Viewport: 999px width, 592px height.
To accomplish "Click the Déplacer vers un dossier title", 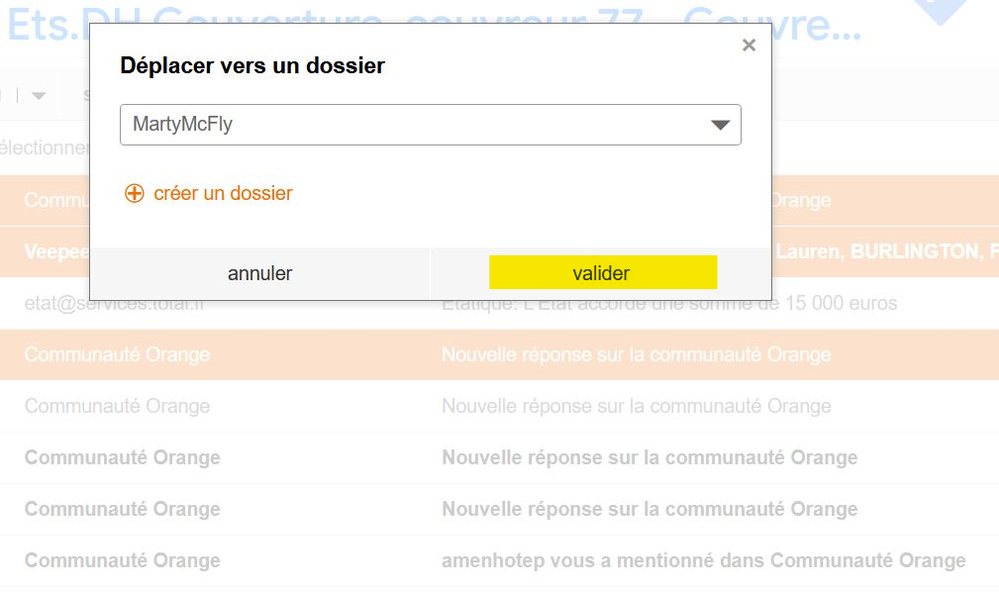I will [252, 66].
